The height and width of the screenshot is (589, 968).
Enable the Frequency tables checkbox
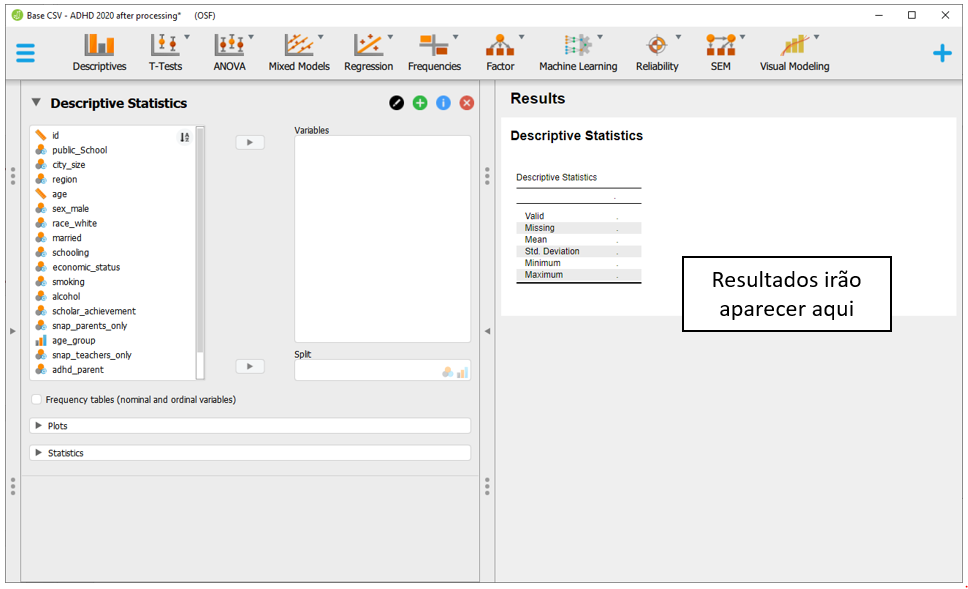pyautogui.click(x=37, y=400)
